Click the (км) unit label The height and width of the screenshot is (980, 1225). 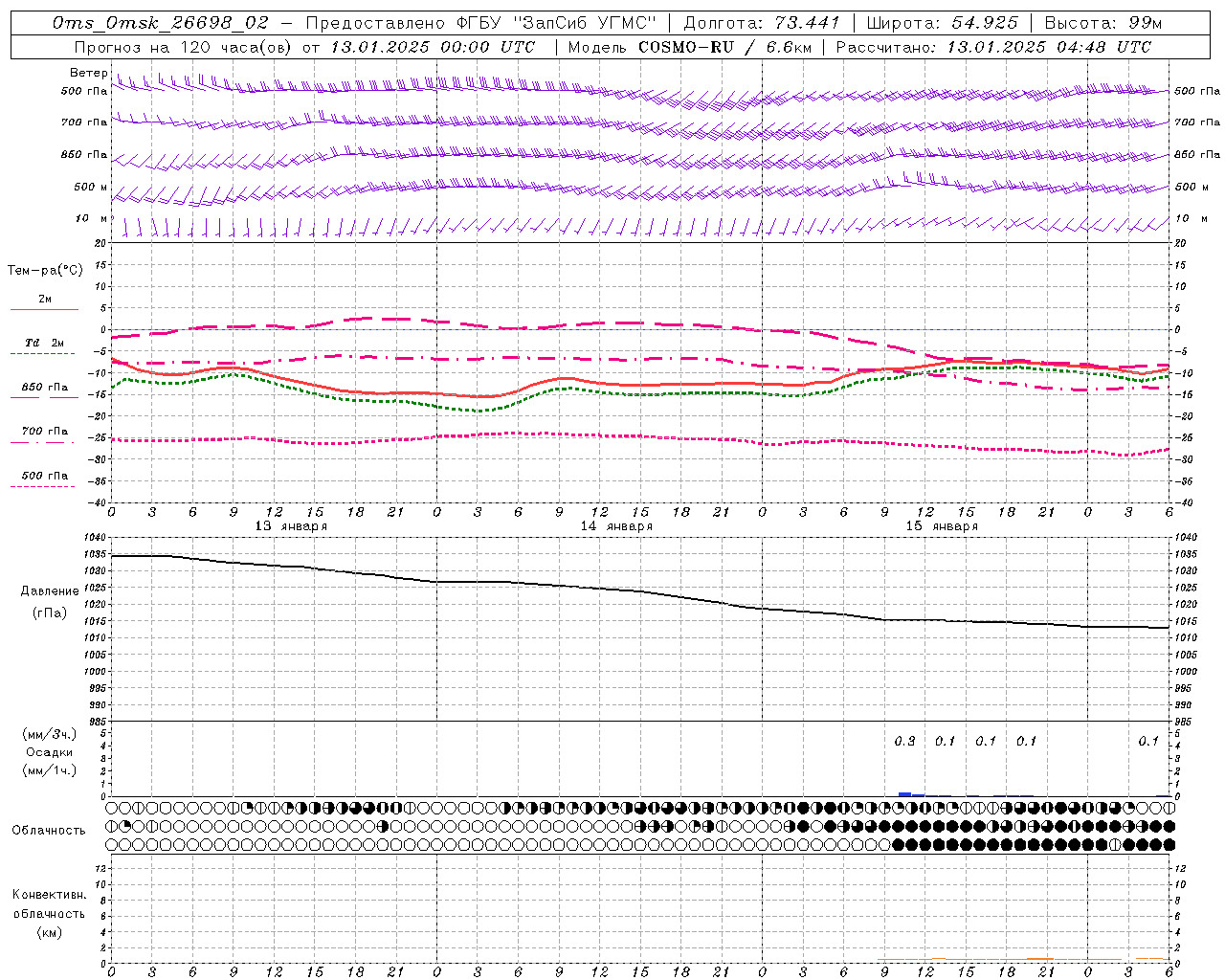(49, 932)
